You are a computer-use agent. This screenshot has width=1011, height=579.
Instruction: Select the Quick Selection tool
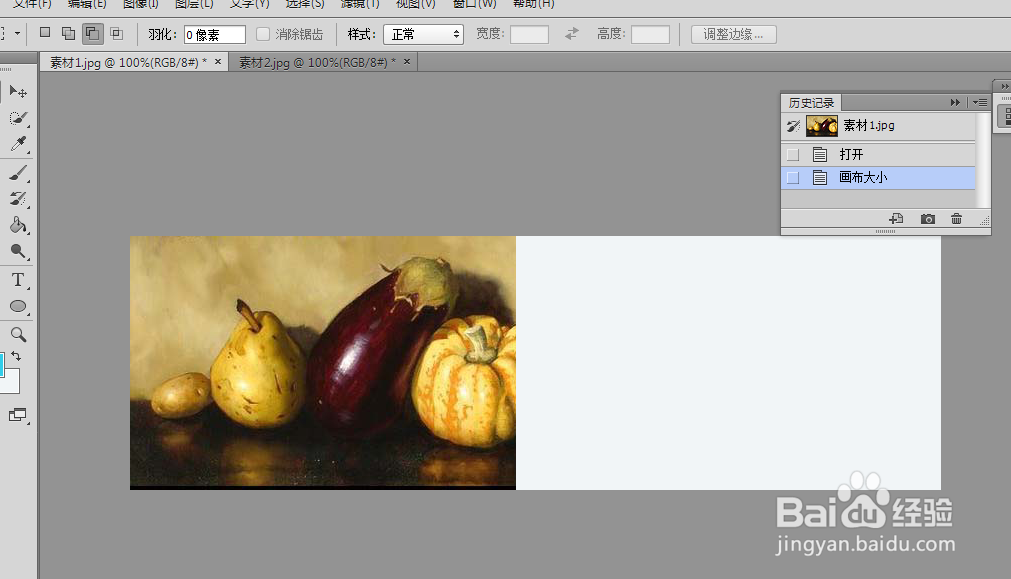point(18,118)
